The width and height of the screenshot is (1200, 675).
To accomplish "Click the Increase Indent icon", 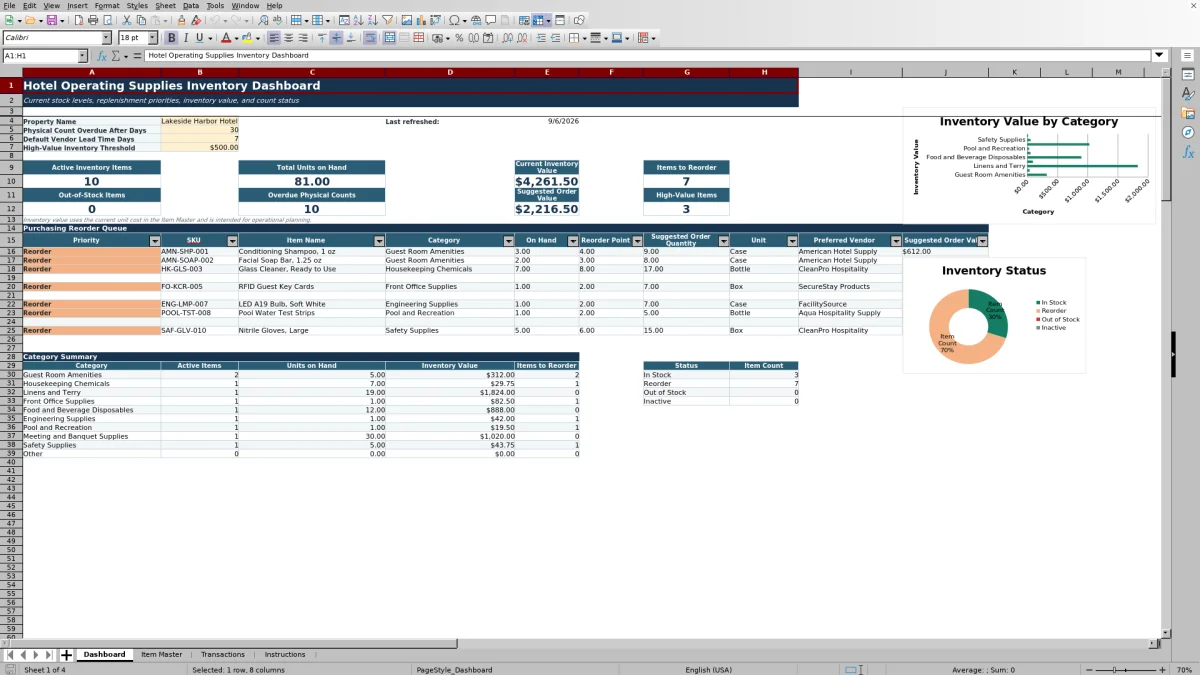I will coord(541,38).
